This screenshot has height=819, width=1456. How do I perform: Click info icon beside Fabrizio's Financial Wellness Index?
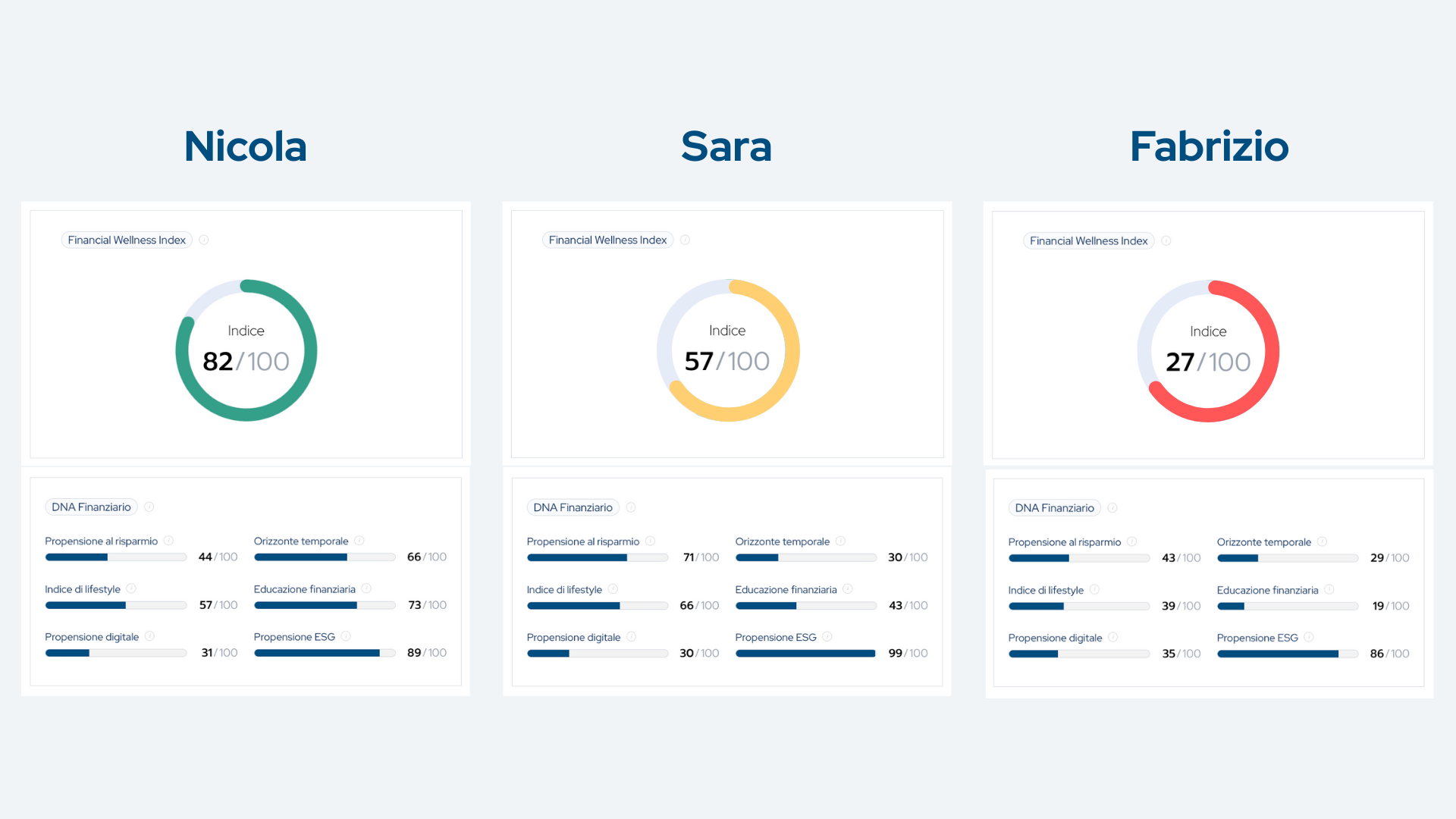pos(1166,240)
